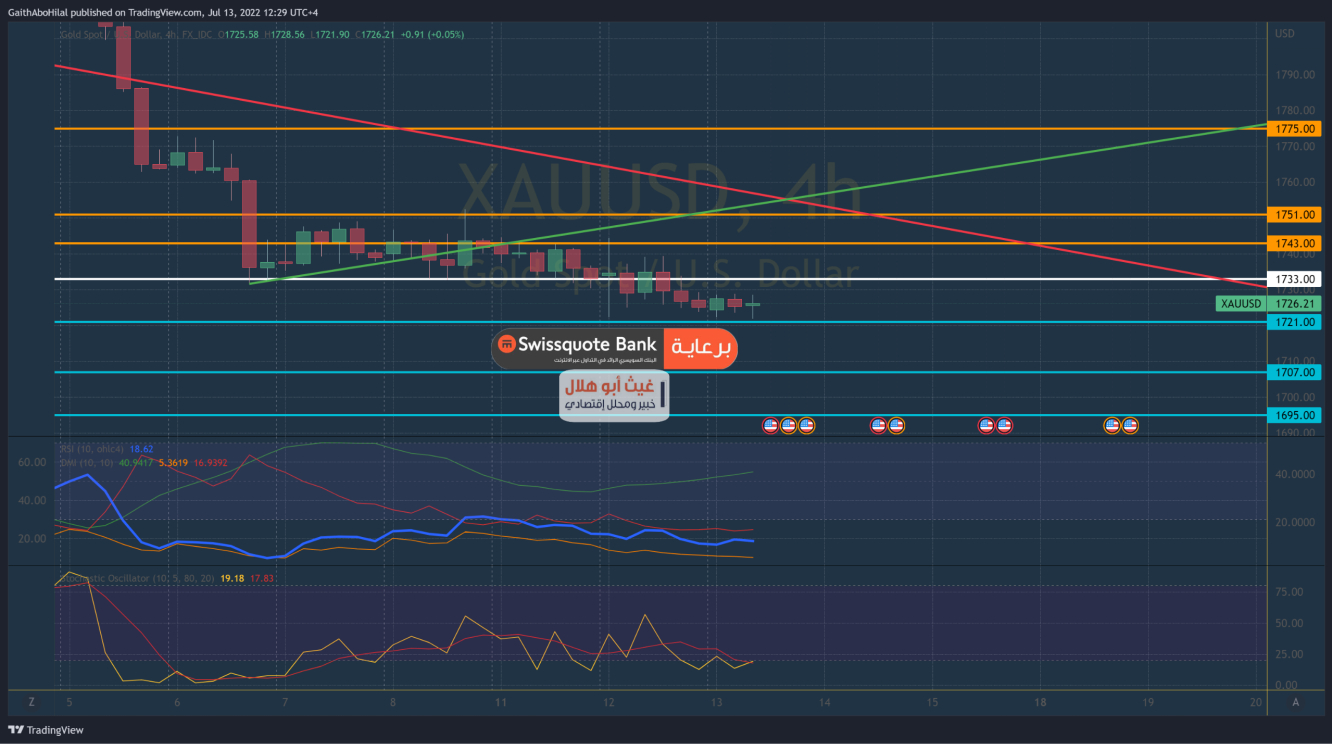Click the 1775.00 orange price label

tap(1293, 129)
